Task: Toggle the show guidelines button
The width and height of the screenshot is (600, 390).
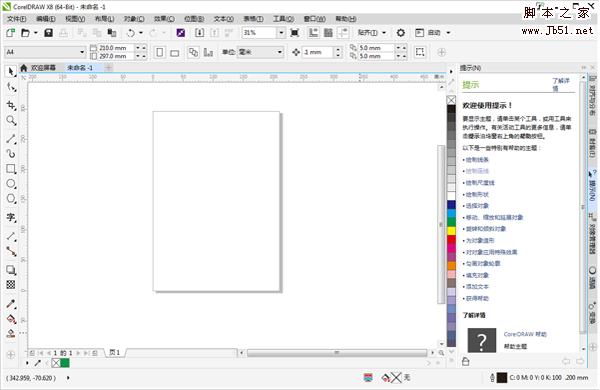Action: [x=343, y=33]
